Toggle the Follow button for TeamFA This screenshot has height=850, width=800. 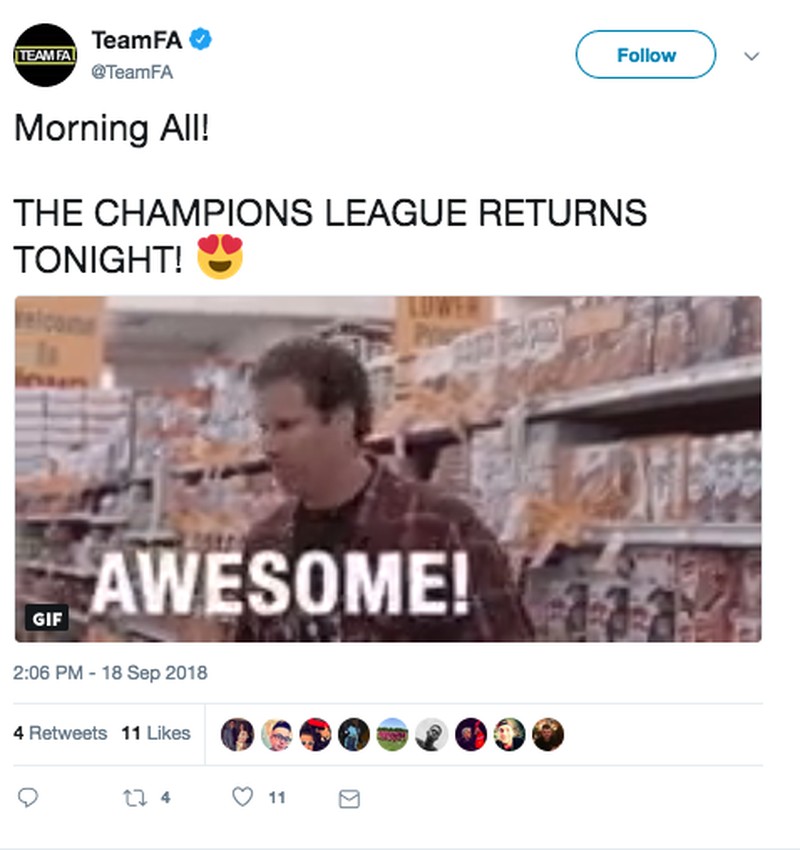[645, 55]
